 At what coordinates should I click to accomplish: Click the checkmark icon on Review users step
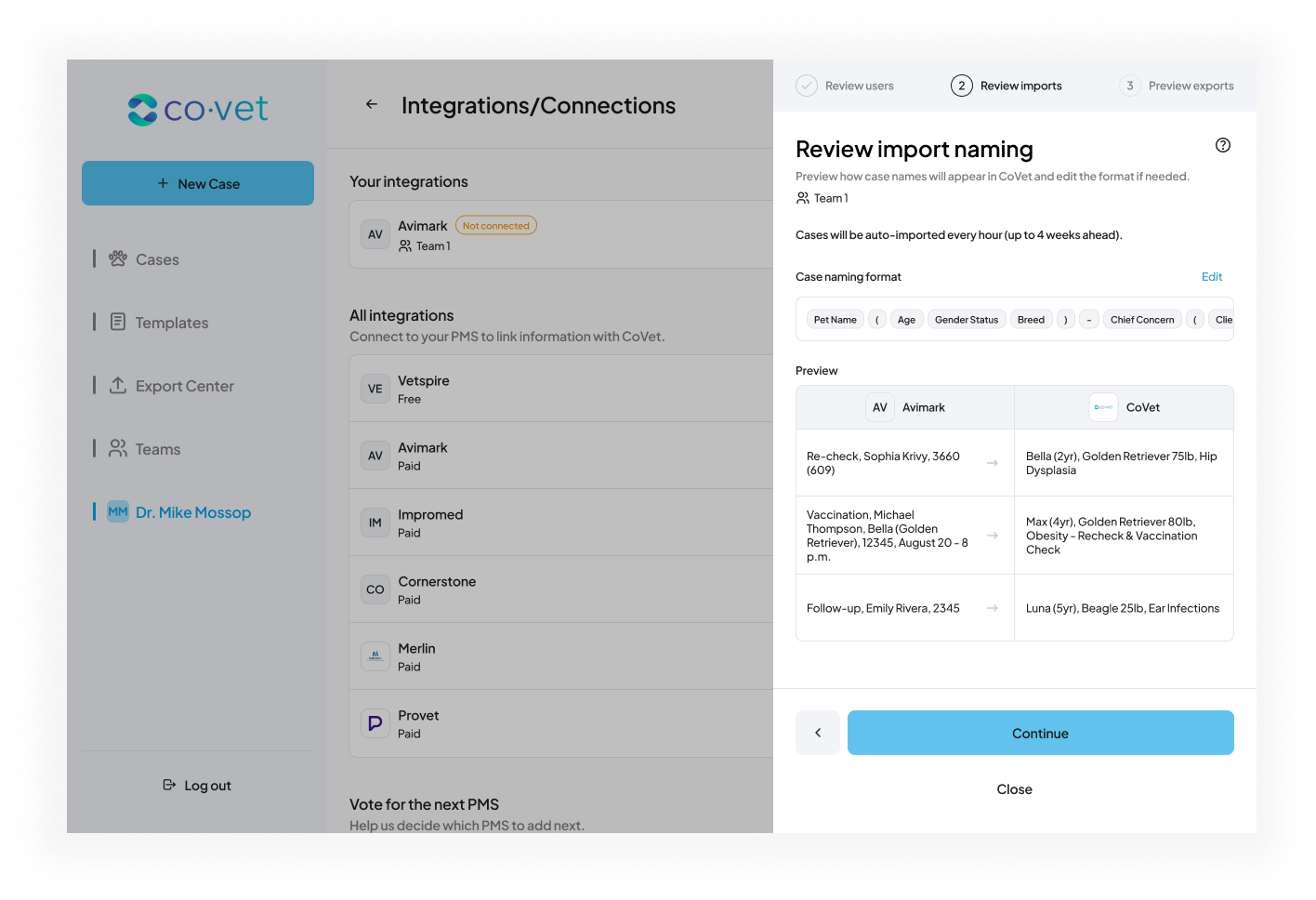click(x=807, y=86)
